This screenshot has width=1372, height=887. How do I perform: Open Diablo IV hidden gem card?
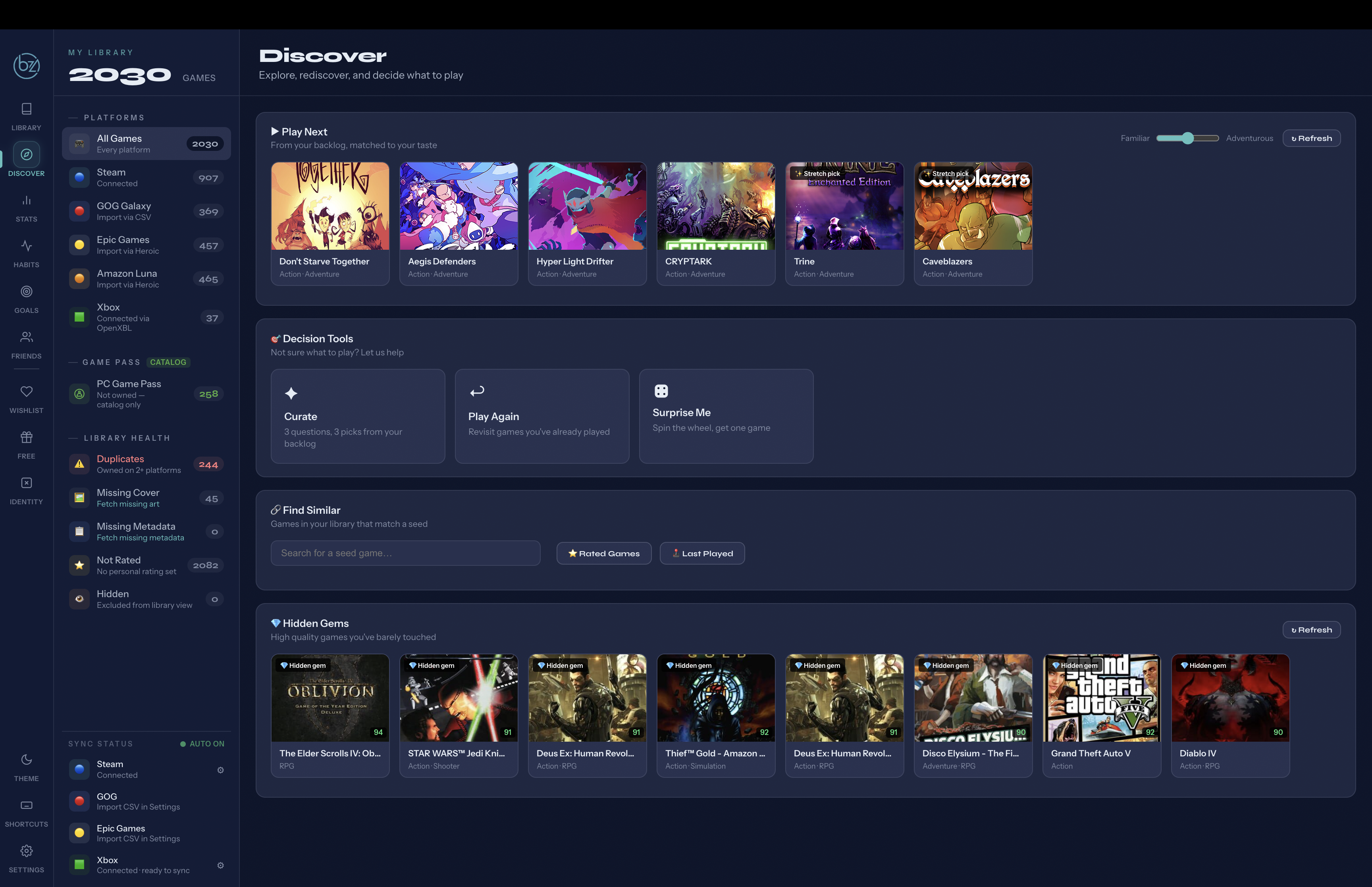pos(1230,715)
